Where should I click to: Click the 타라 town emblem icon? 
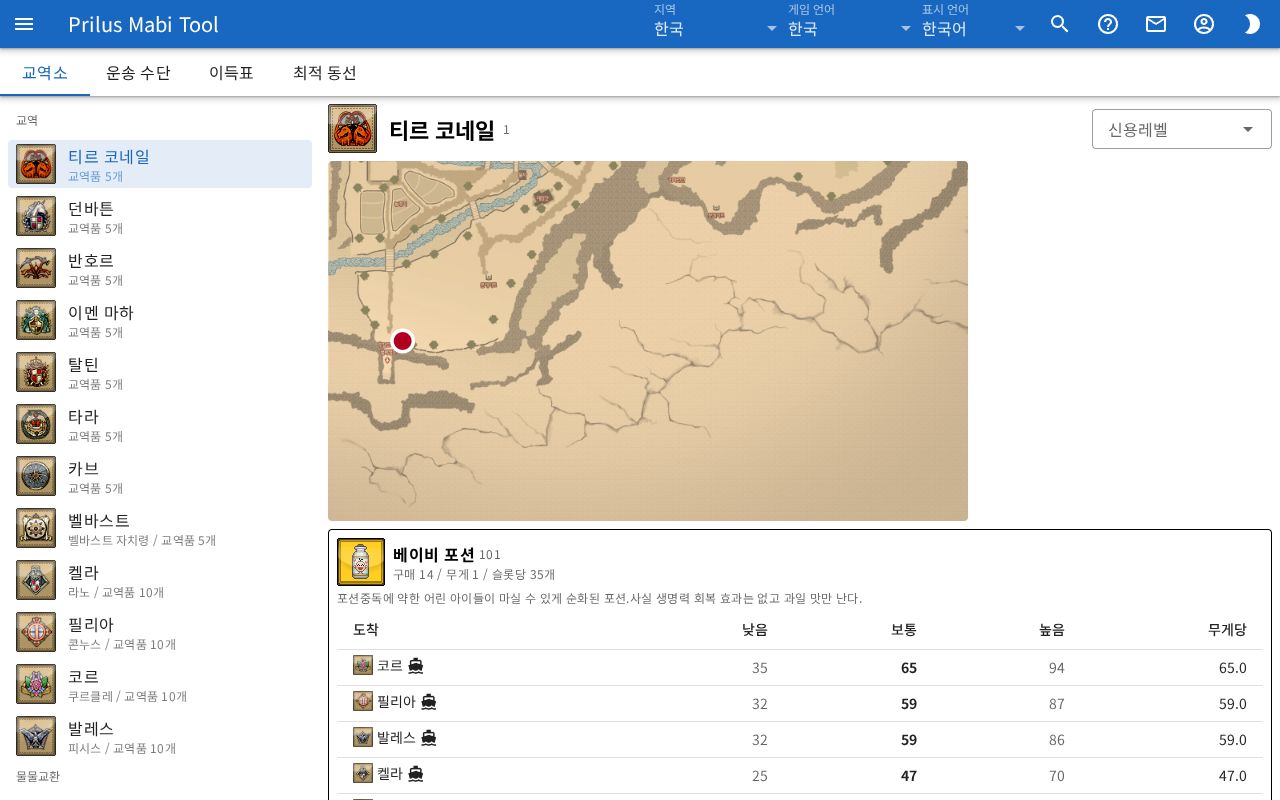pyautogui.click(x=36, y=424)
